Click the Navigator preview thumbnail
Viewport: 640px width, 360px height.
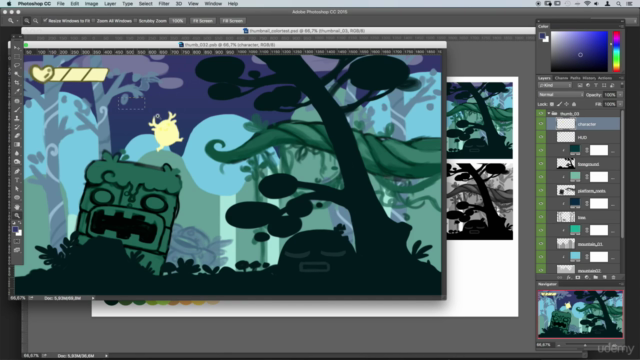[x=580, y=315]
